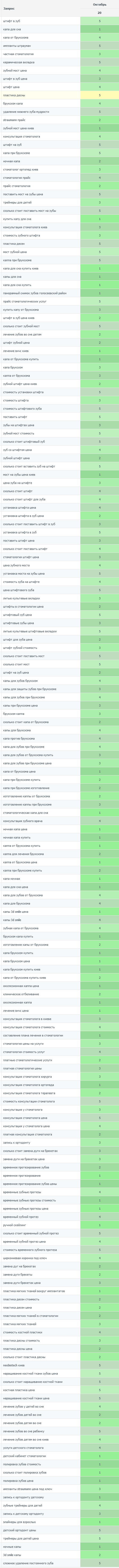The image size is (119, 1568).
Task: Click the query стоматология прайс
Action: tap(17, 178)
